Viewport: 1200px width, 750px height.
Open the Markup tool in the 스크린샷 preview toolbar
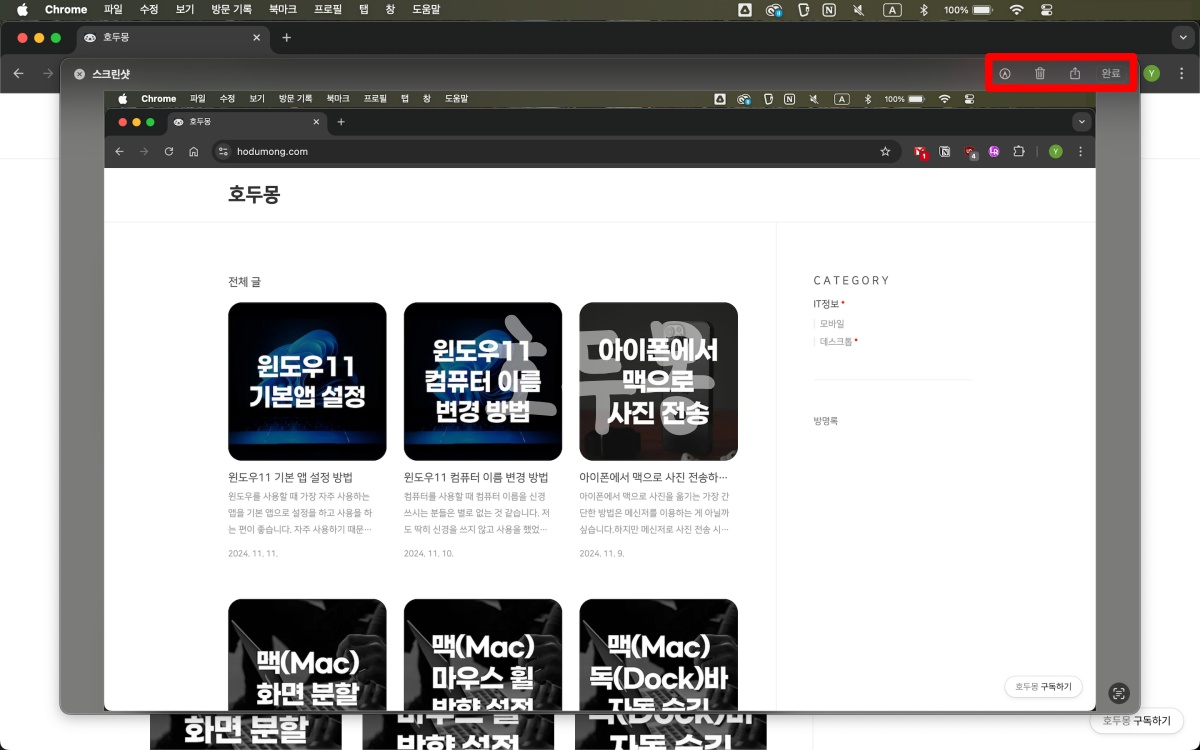click(x=1005, y=73)
